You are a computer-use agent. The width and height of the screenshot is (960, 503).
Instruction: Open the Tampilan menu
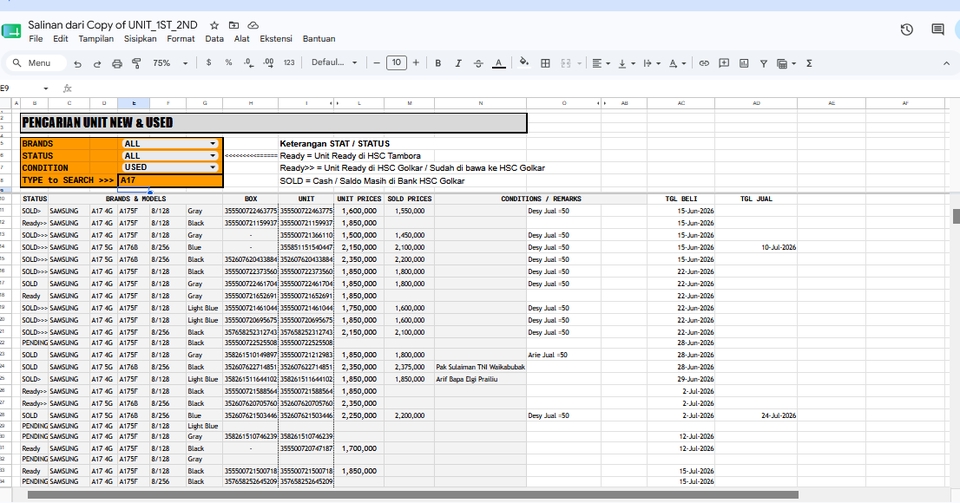pos(96,39)
